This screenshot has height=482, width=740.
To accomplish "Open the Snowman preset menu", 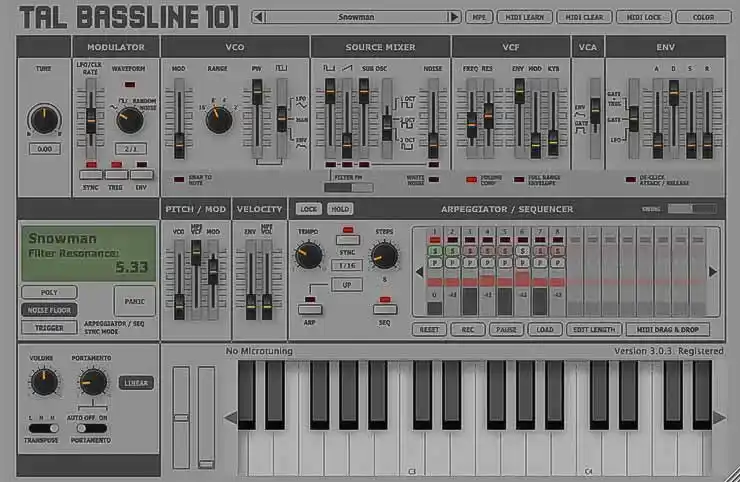I will tap(356, 17).
